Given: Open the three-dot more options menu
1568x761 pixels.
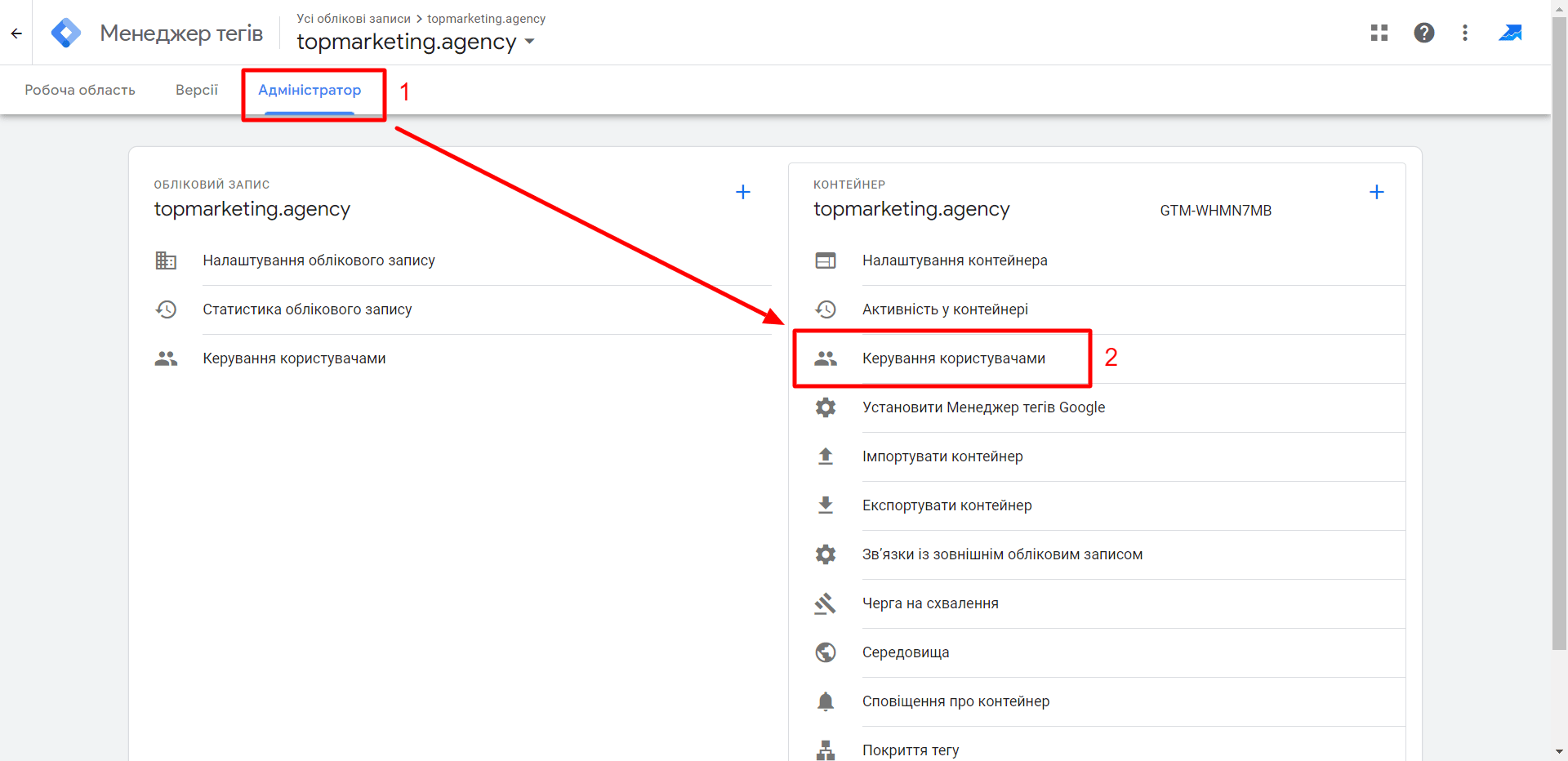Looking at the screenshot, I should pos(1465,33).
